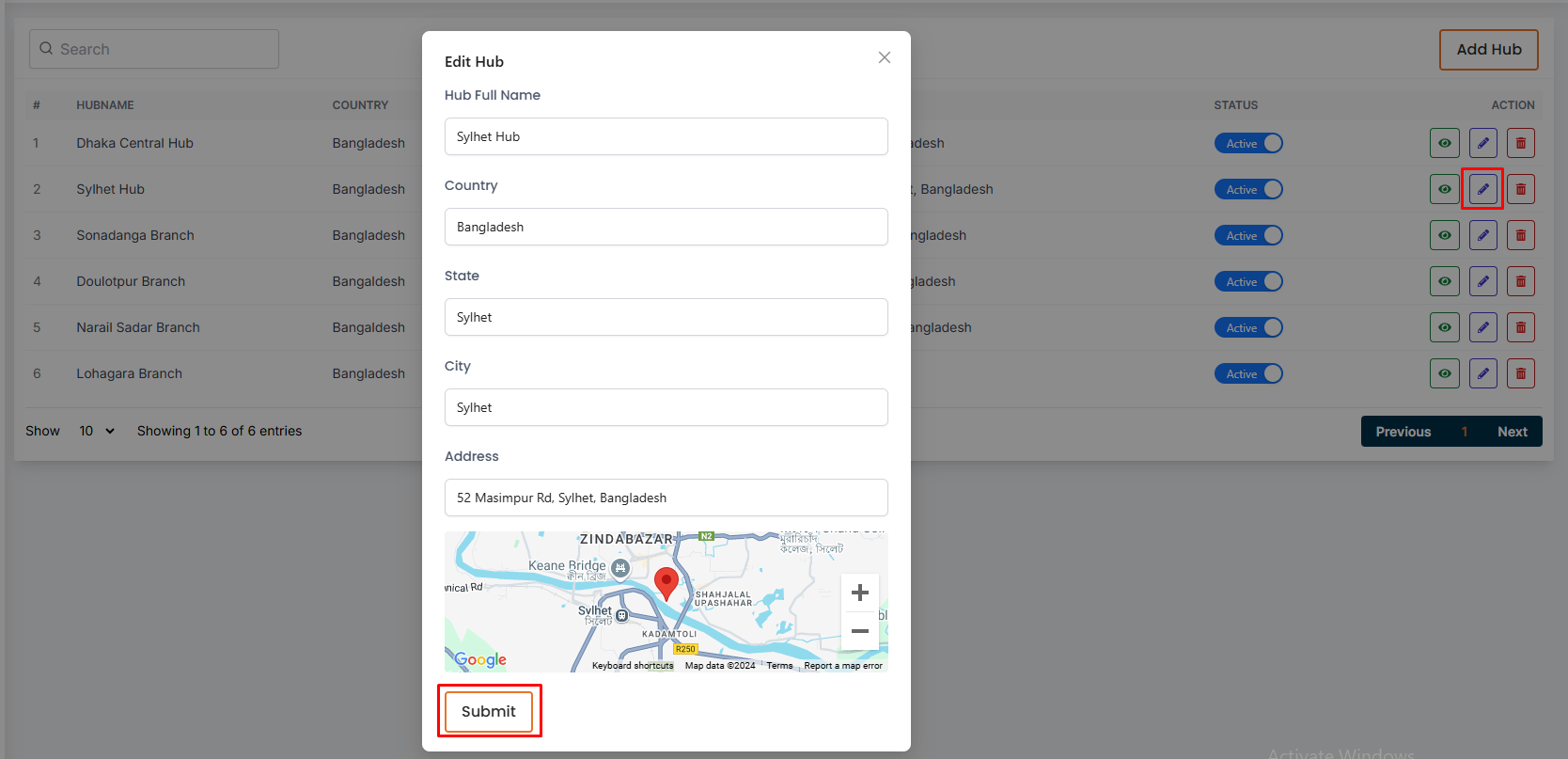1568x759 pixels.
Task: Submit the Edit Hub form
Action: point(489,711)
